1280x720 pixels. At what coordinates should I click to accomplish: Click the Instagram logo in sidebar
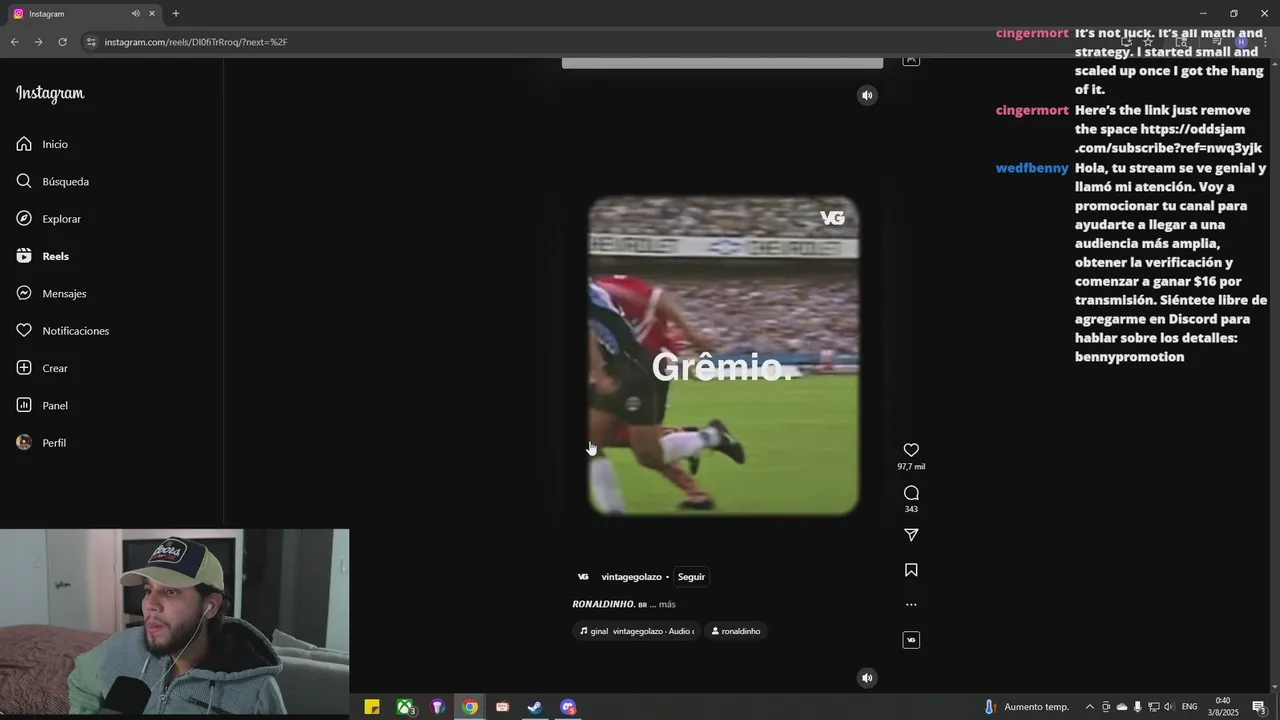coord(50,93)
